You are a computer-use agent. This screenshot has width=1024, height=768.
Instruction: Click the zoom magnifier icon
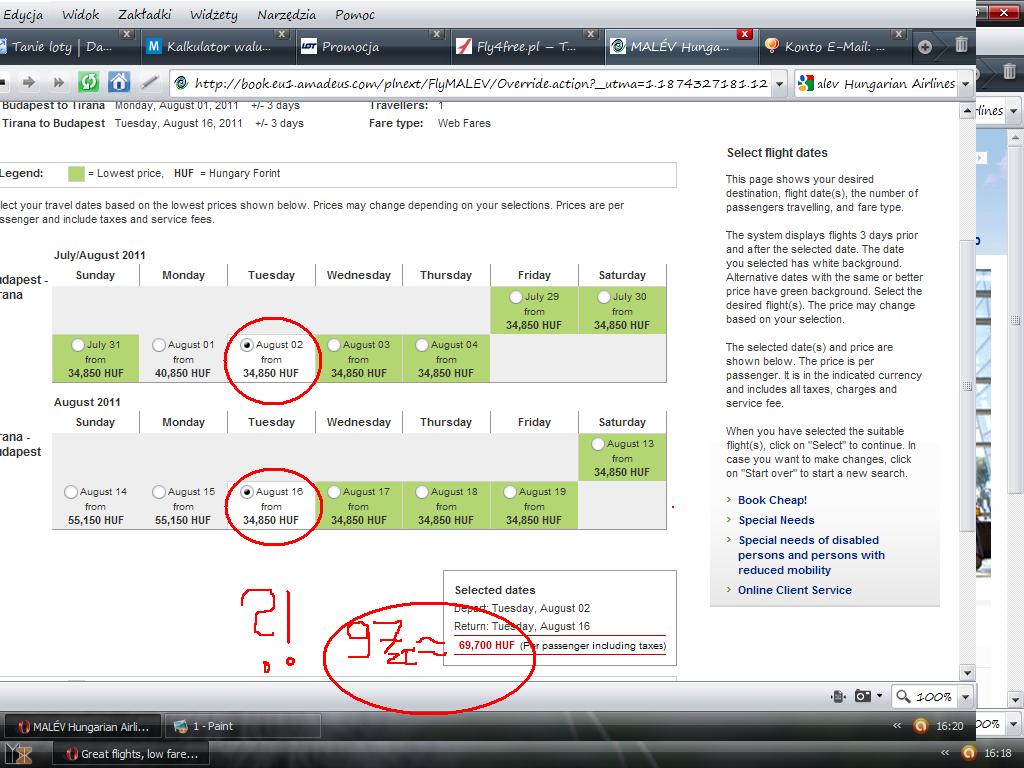pyautogui.click(x=903, y=696)
